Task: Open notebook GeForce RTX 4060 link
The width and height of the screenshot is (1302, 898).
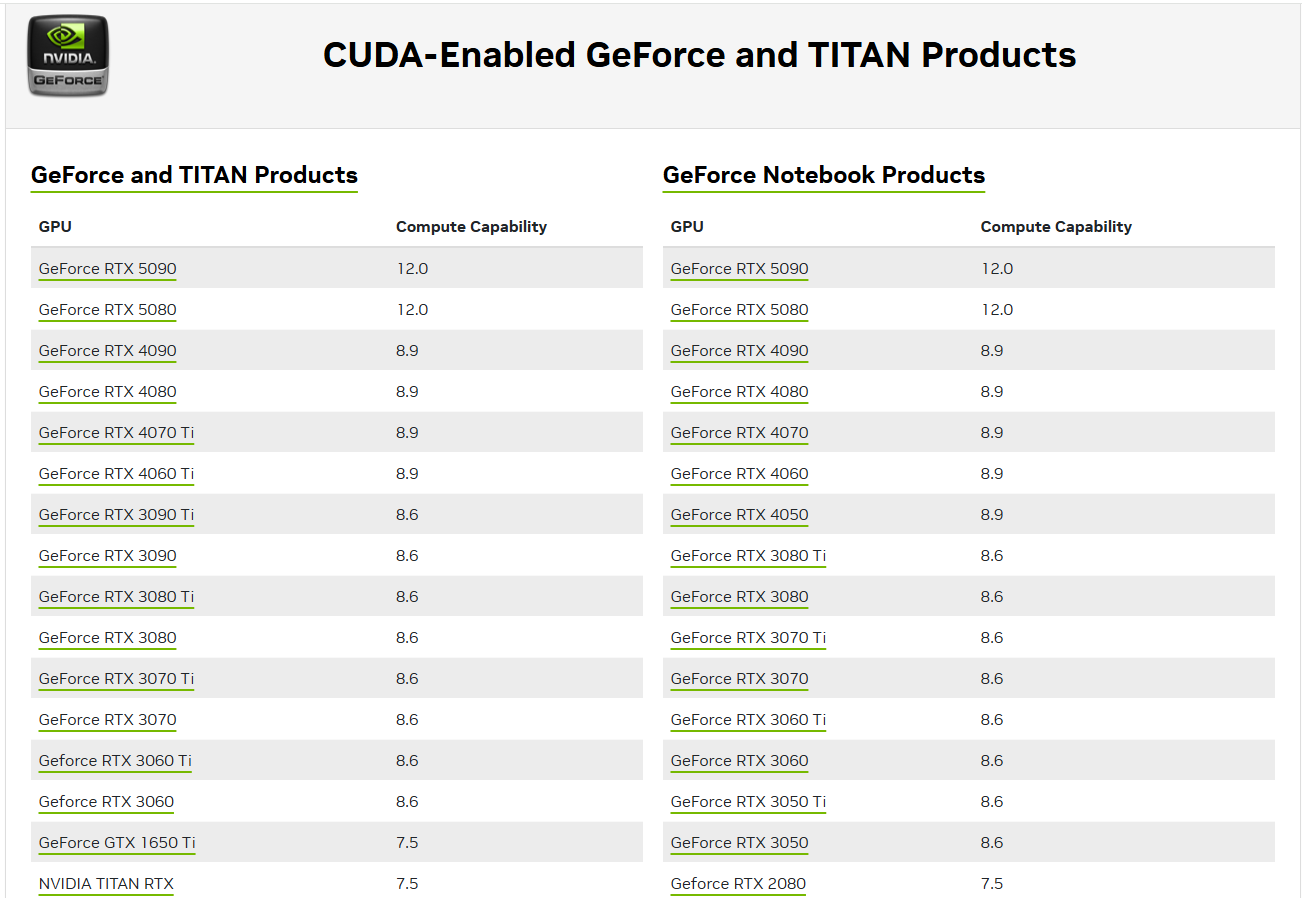Action: click(739, 473)
